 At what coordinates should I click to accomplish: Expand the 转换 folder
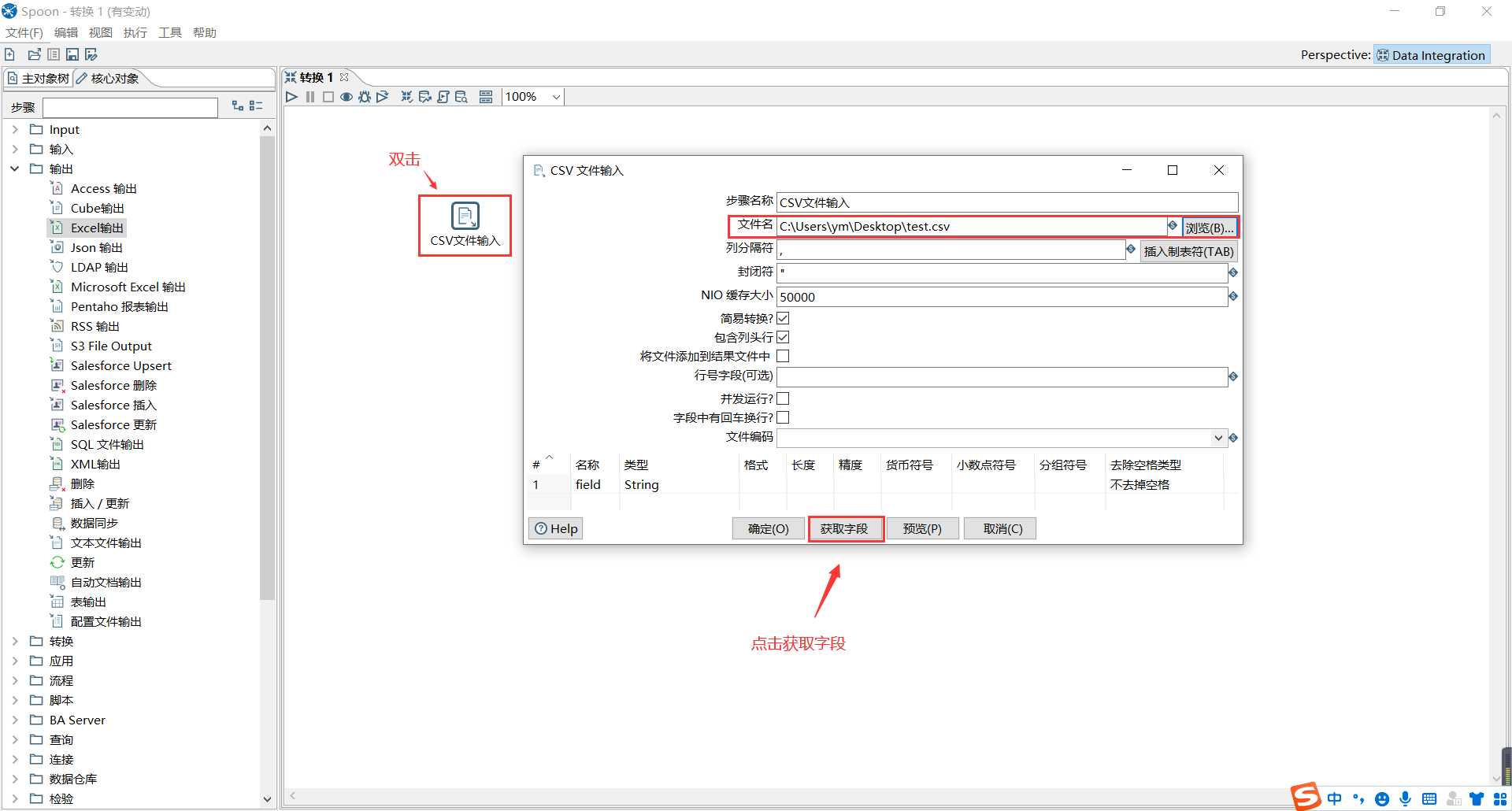tap(15, 641)
